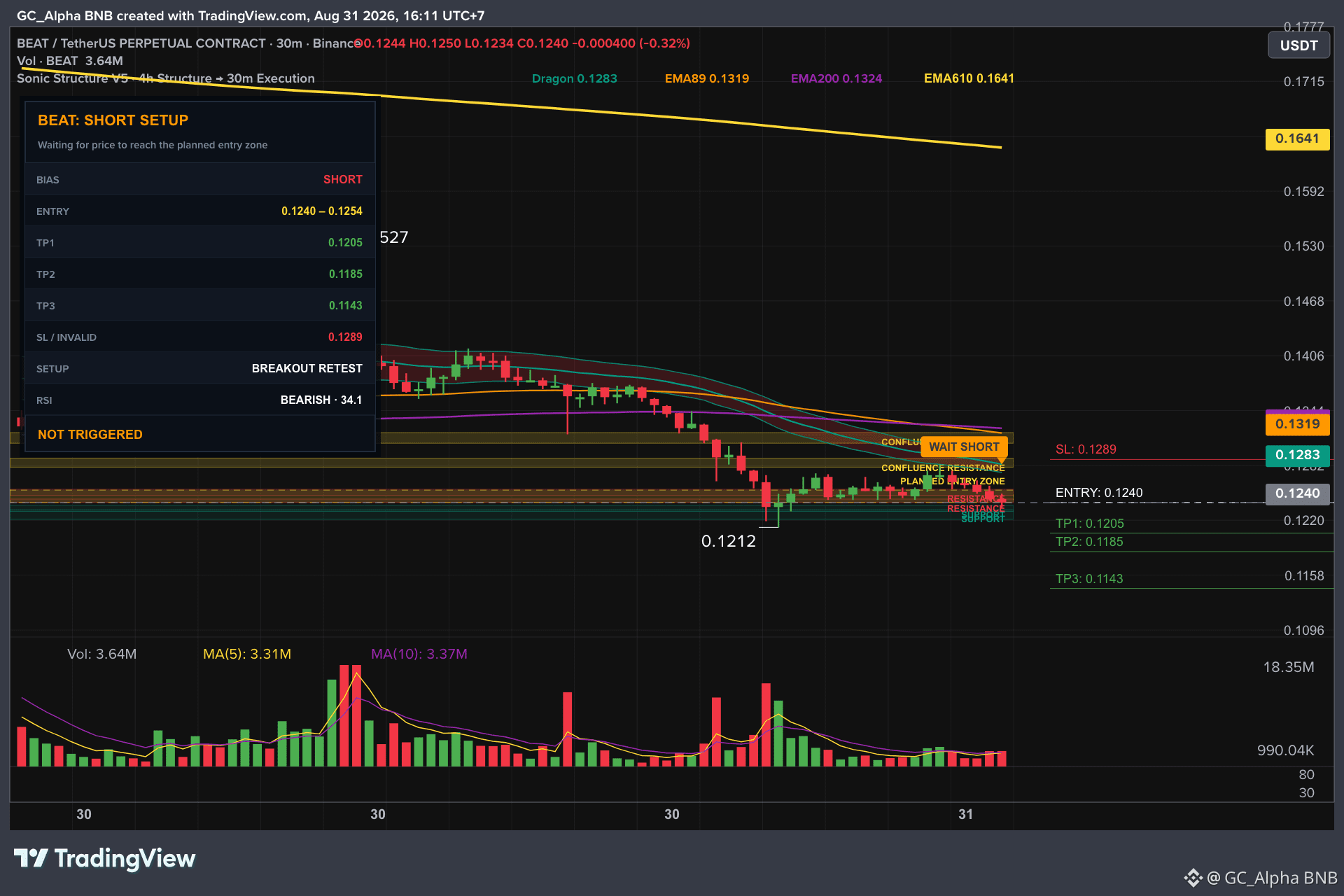Click the MA(10): 3.37M volume label

pyautogui.click(x=419, y=654)
